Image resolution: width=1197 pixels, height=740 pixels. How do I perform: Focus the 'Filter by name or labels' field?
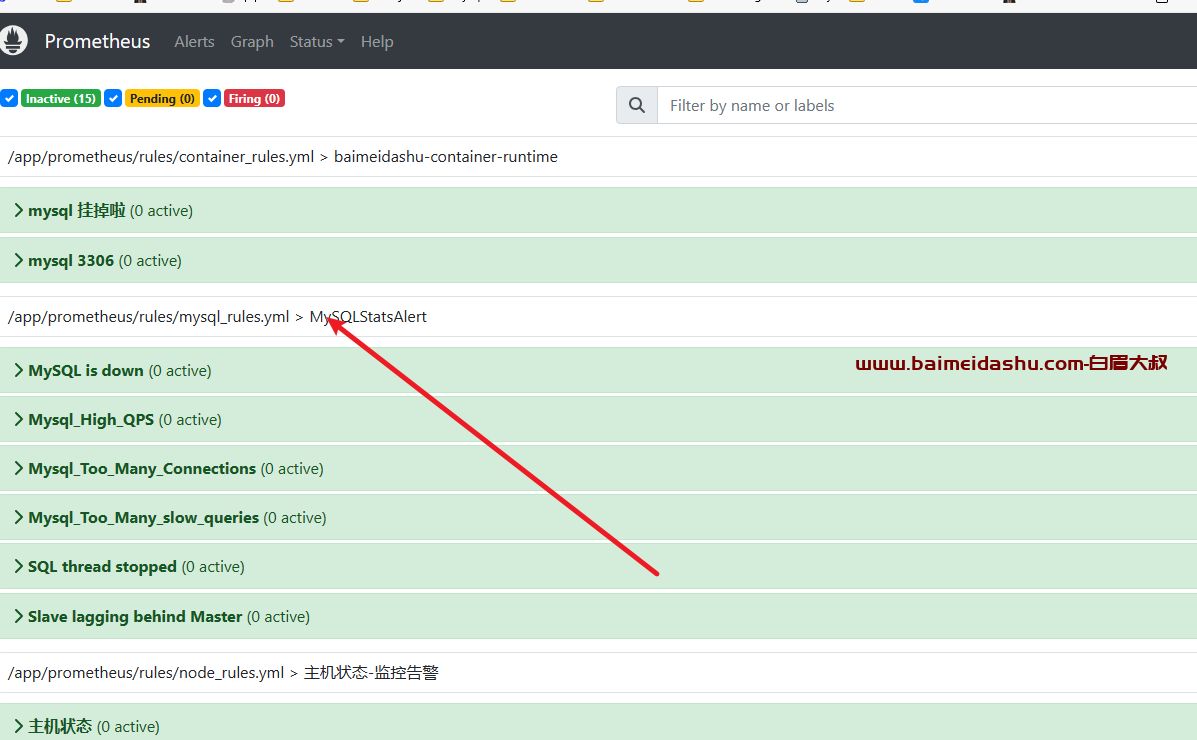point(927,105)
